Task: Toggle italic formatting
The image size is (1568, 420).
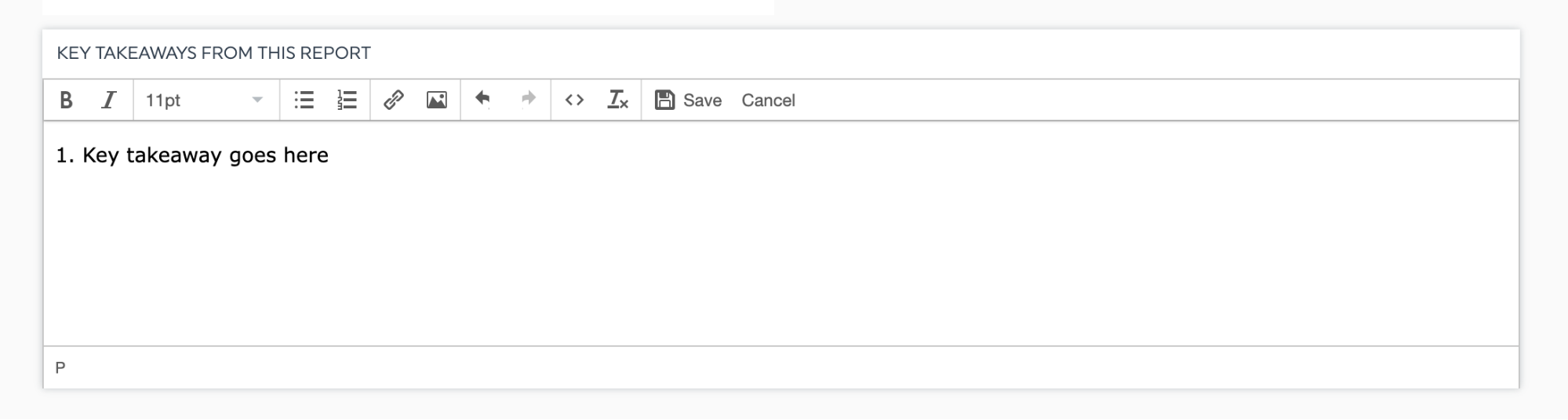Action: tap(108, 100)
